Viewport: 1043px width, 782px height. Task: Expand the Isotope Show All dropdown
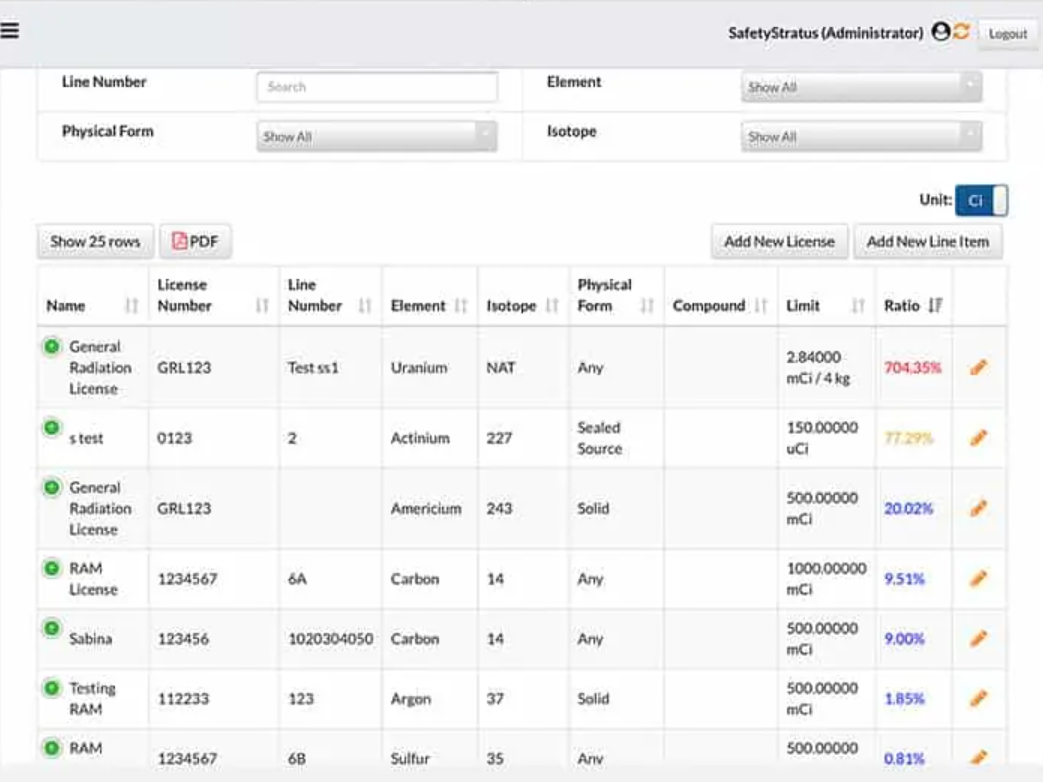click(861, 136)
